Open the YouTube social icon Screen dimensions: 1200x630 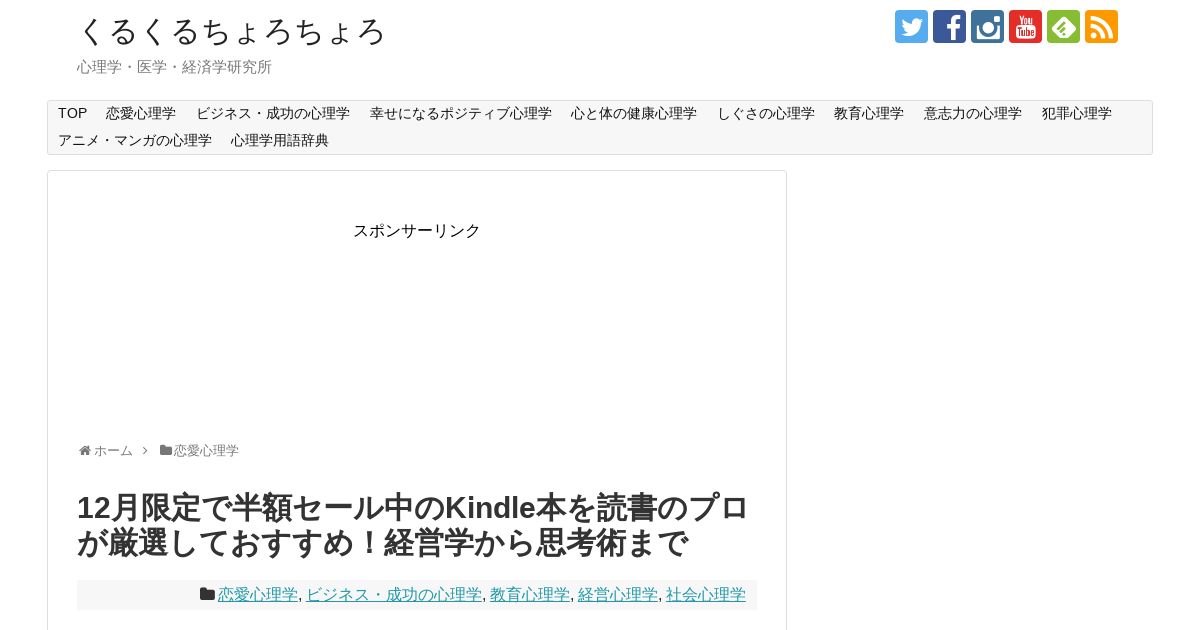coord(1025,27)
